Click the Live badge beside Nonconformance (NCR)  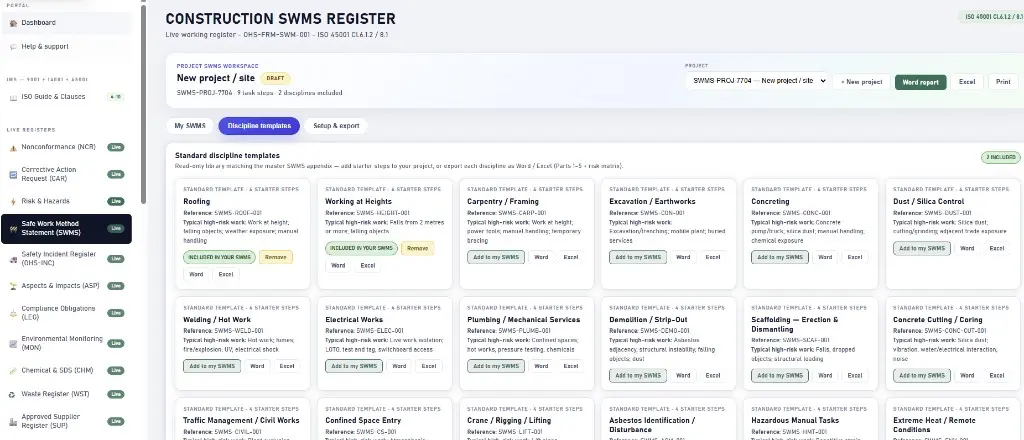coord(116,148)
